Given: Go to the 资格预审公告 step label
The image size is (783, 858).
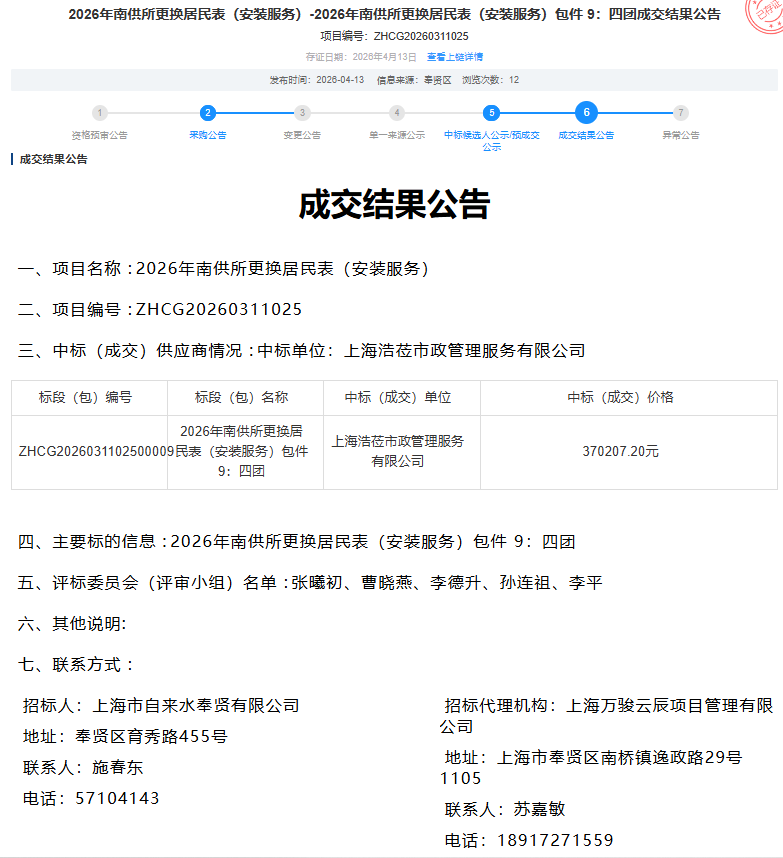Looking at the screenshot, I should point(100,135).
